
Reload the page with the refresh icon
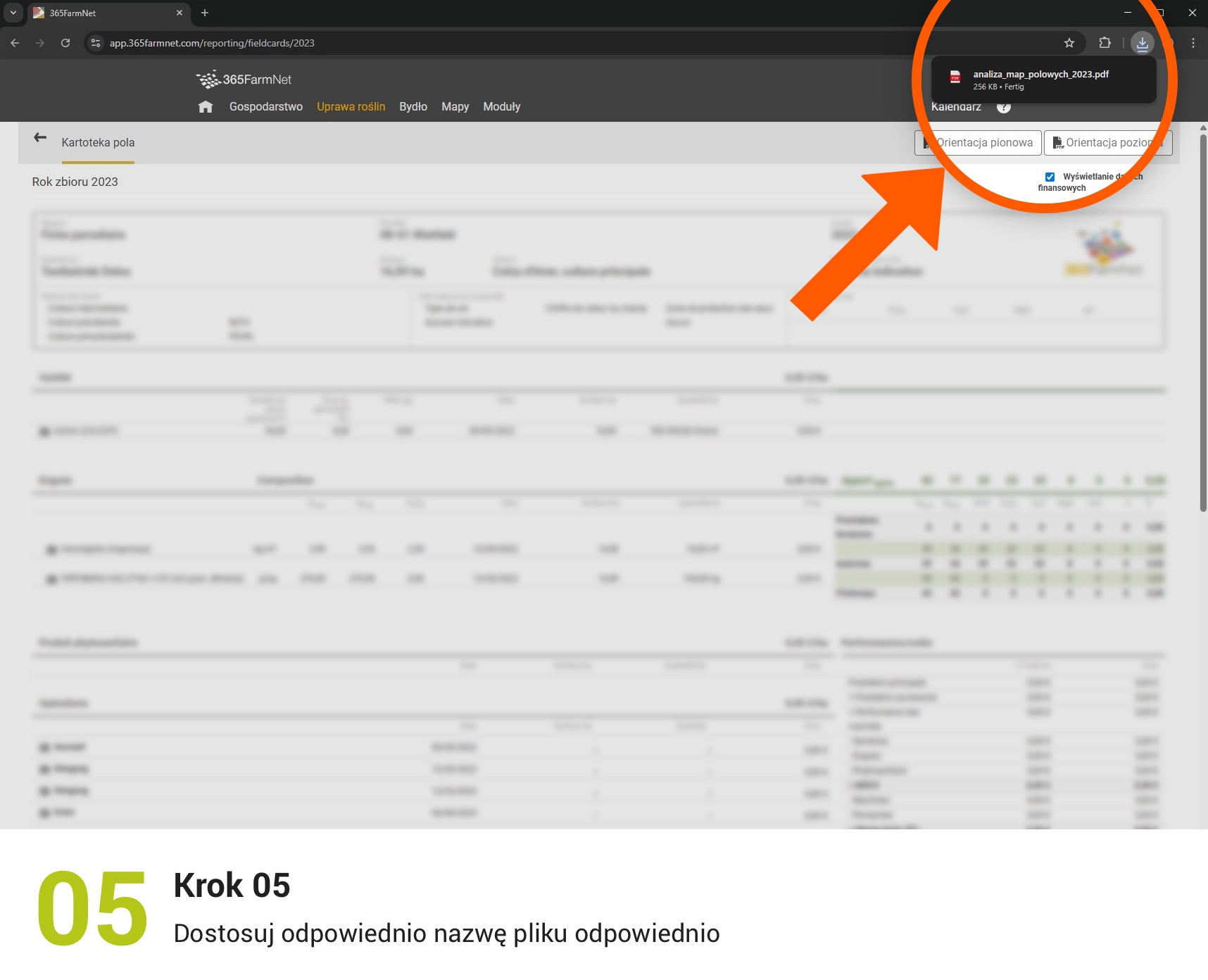pos(65,43)
